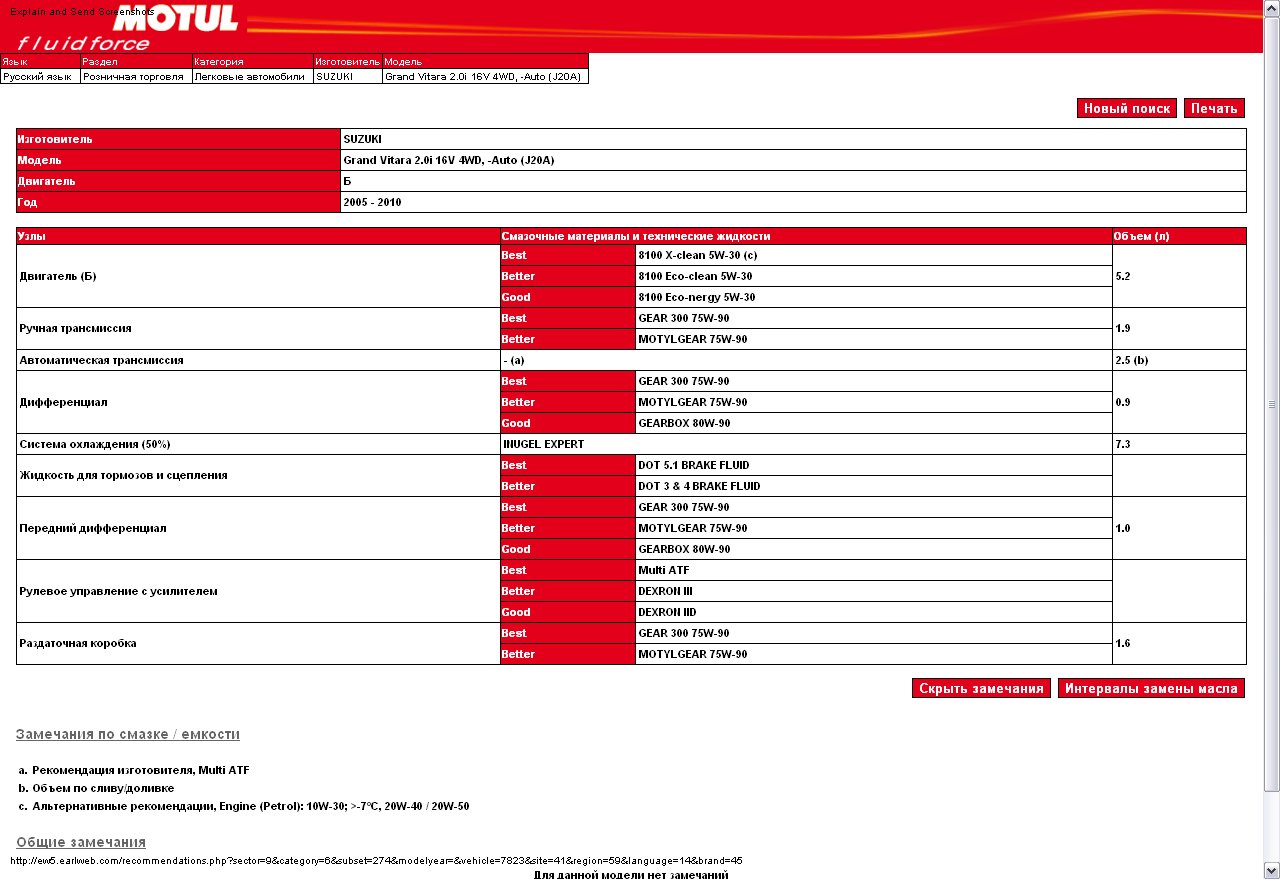Viewport: 1280px width, 879px height.
Task: Click the Печать button
Action: click(x=1214, y=108)
